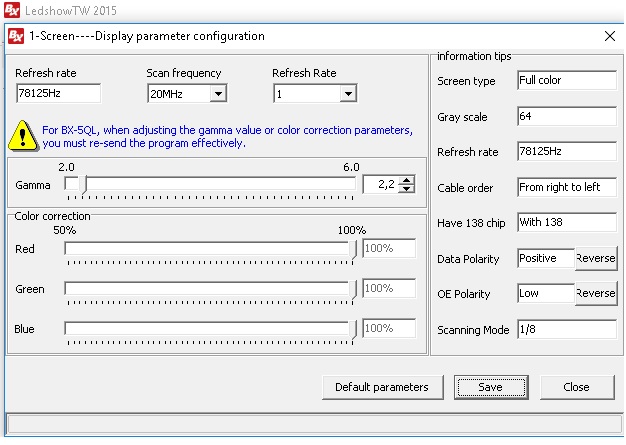The image size is (626, 445).
Task: Increase Gamma value with the up spinner arrow
Action: pyautogui.click(x=406, y=180)
